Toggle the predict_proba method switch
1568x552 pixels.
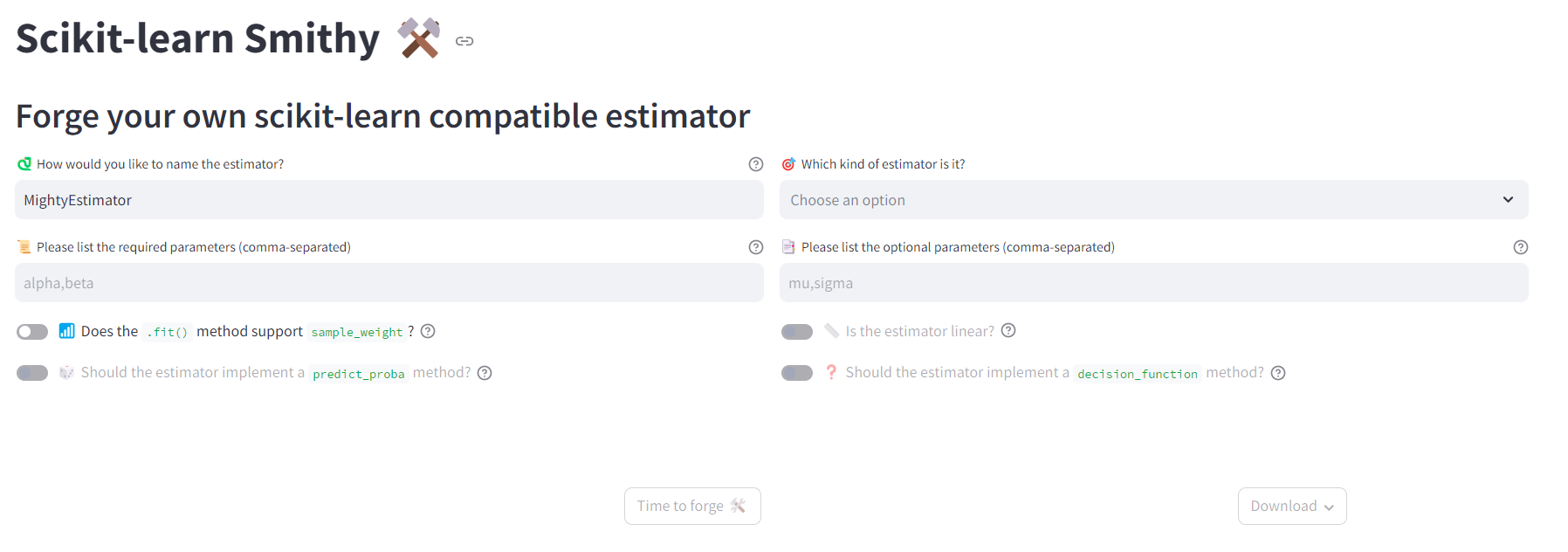[32, 373]
